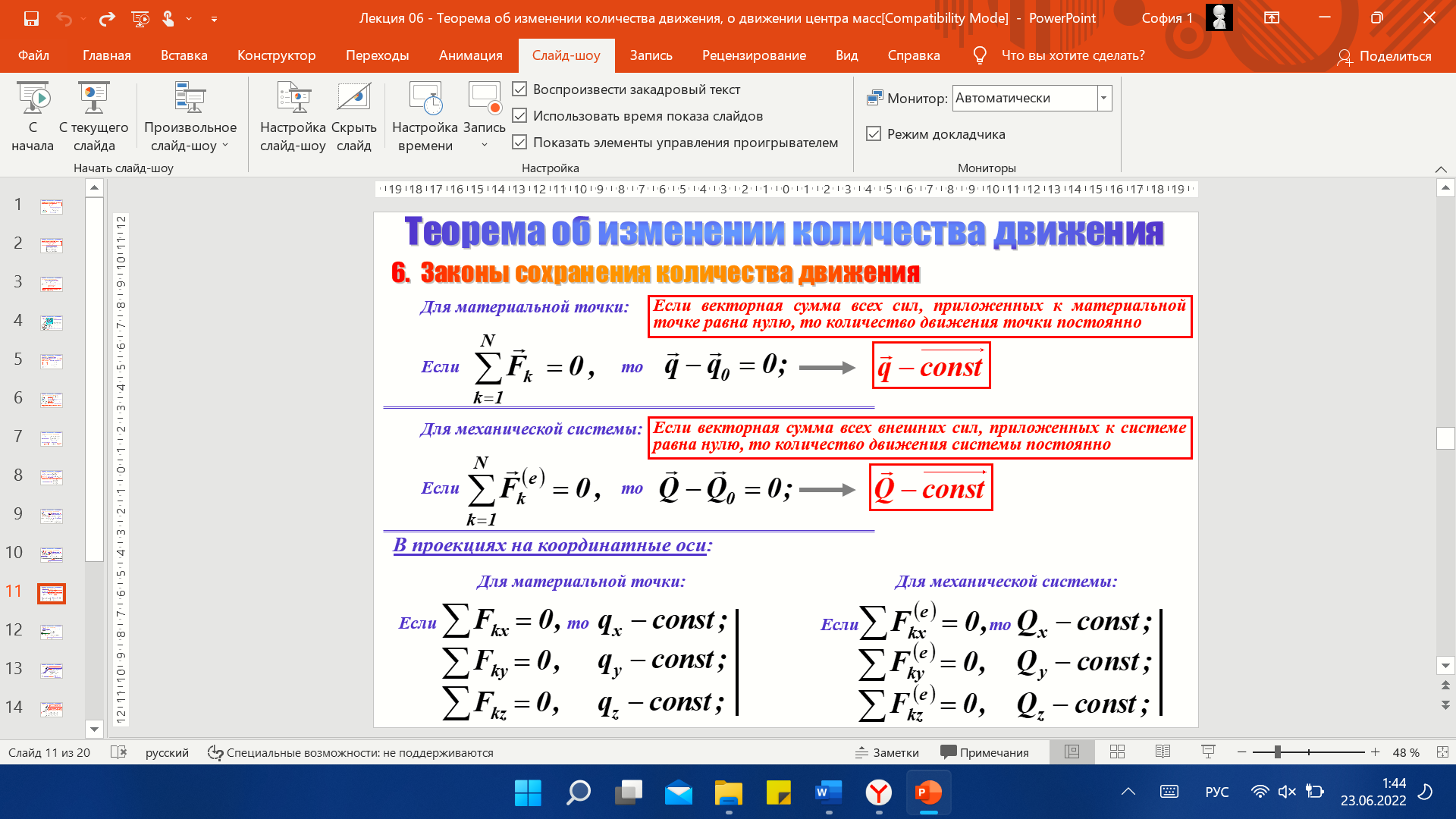Toggle Воспроизвести закадровый текст checkbox
The width and height of the screenshot is (1456, 819).
[x=519, y=89]
